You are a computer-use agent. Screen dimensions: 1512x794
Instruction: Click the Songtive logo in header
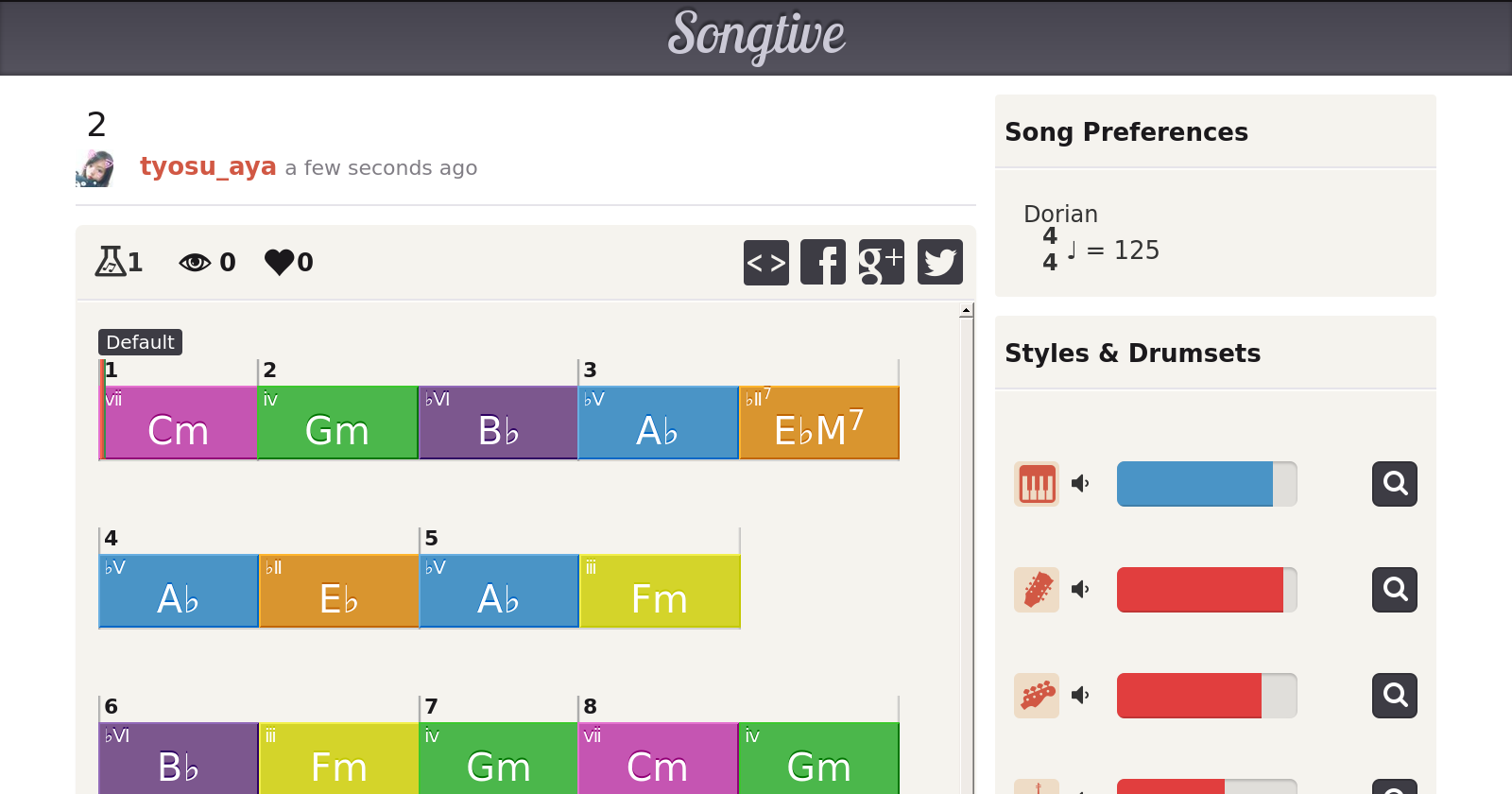coord(756,36)
